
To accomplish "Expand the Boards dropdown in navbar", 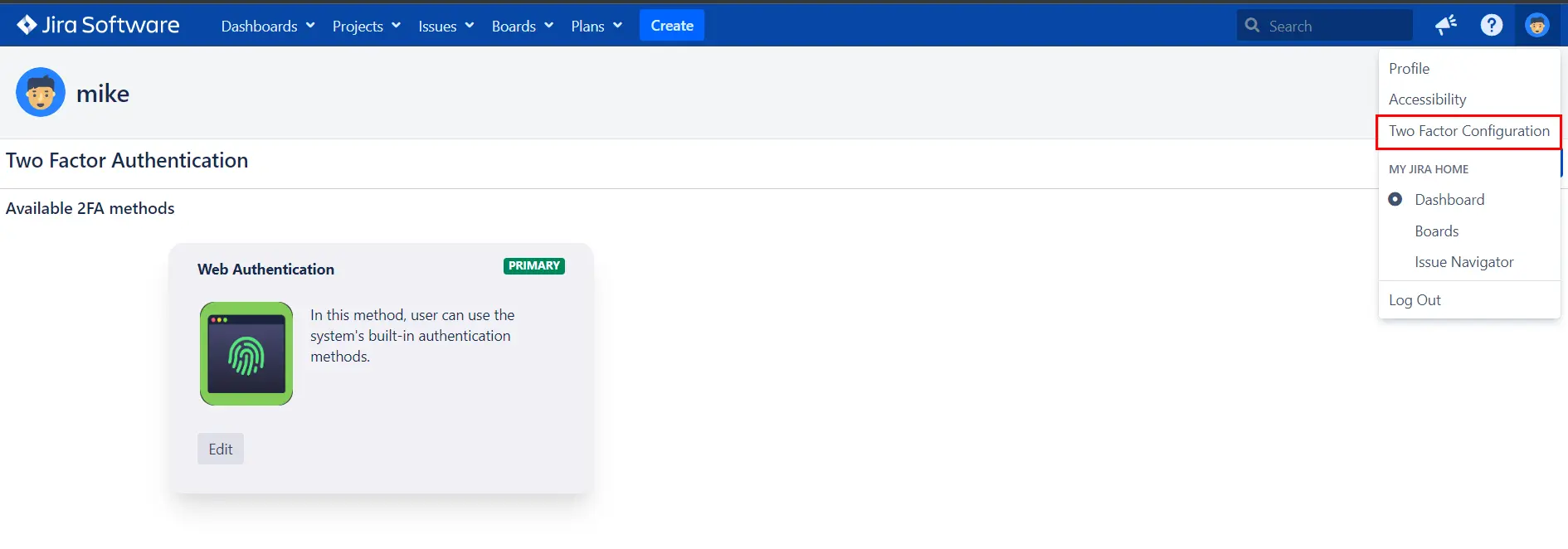I will [522, 26].
